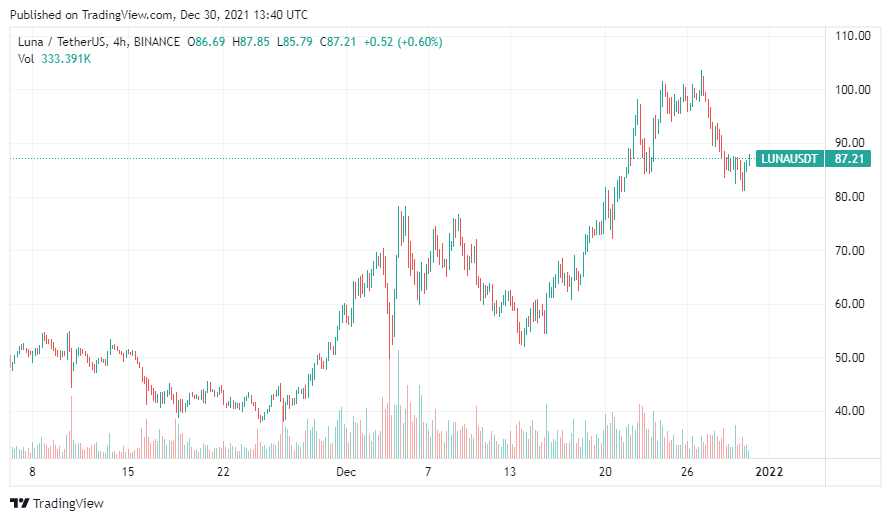Click the 60.00 price axis label
This screenshot has height=521, width=891.
pos(850,304)
